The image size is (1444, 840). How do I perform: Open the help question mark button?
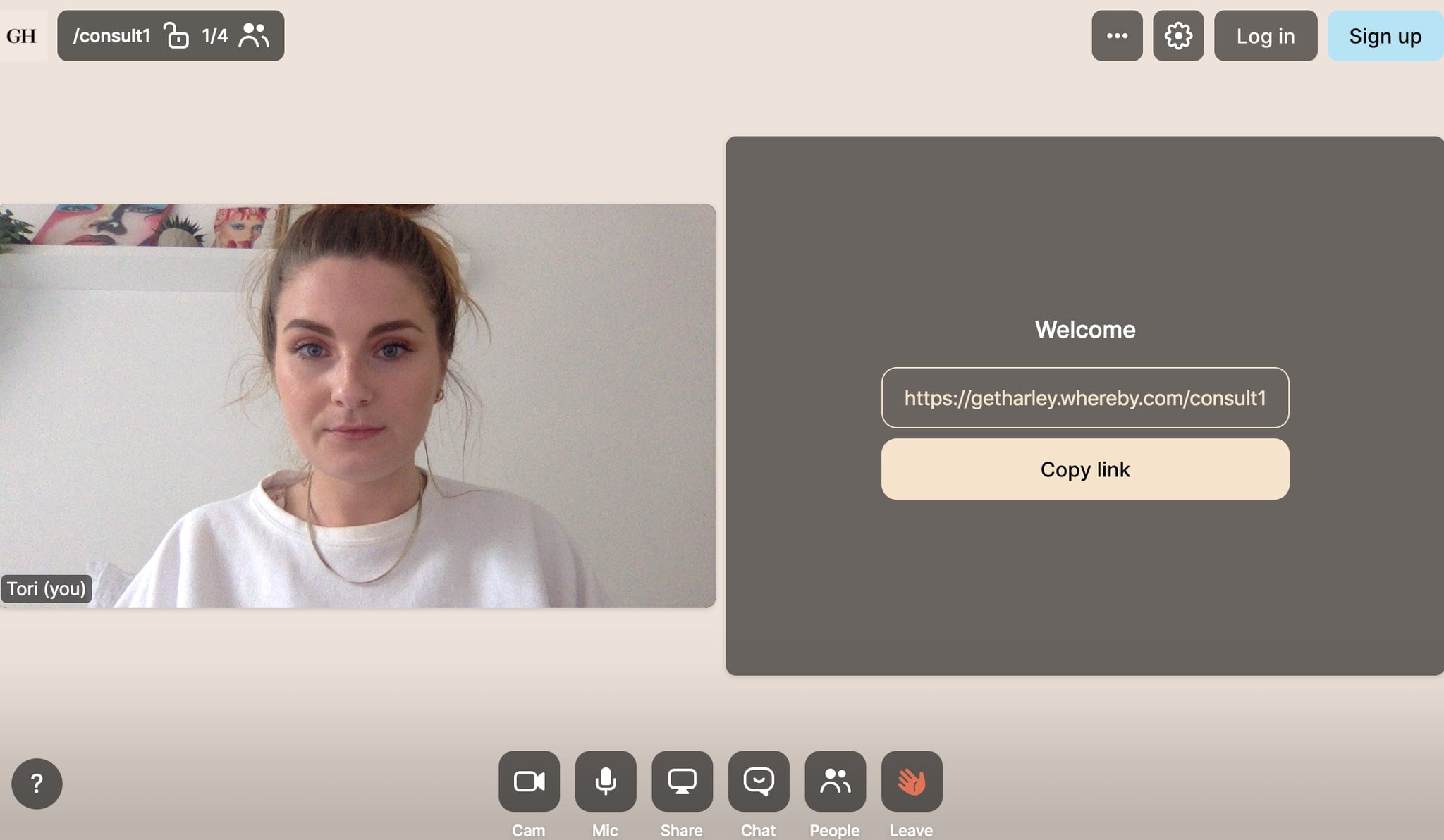coord(37,784)
